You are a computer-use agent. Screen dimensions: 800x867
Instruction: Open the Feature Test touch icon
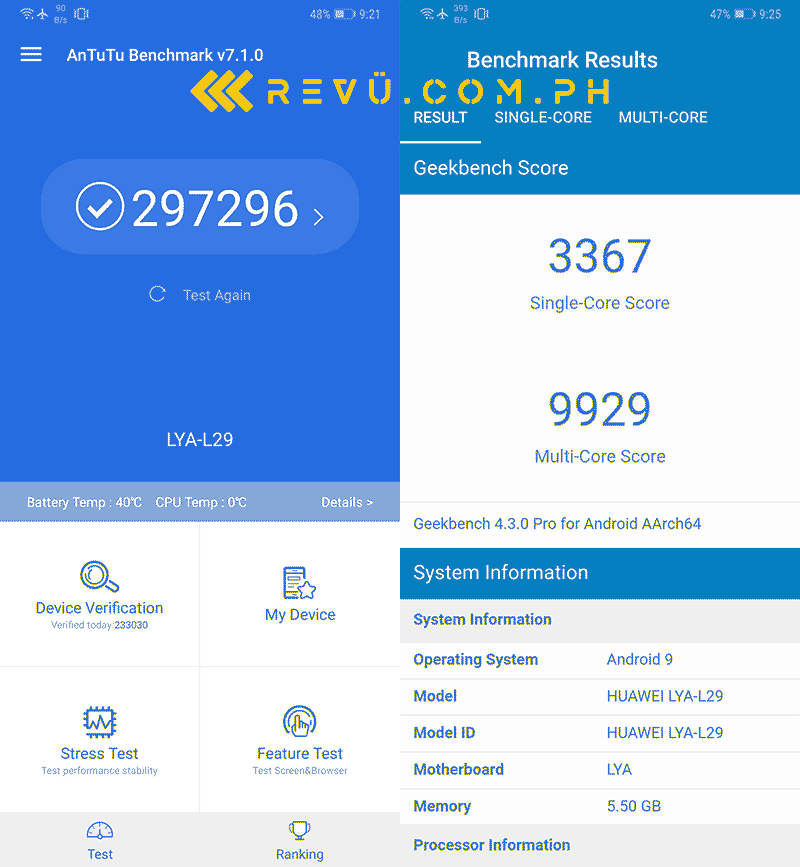[x=300, y=721]
